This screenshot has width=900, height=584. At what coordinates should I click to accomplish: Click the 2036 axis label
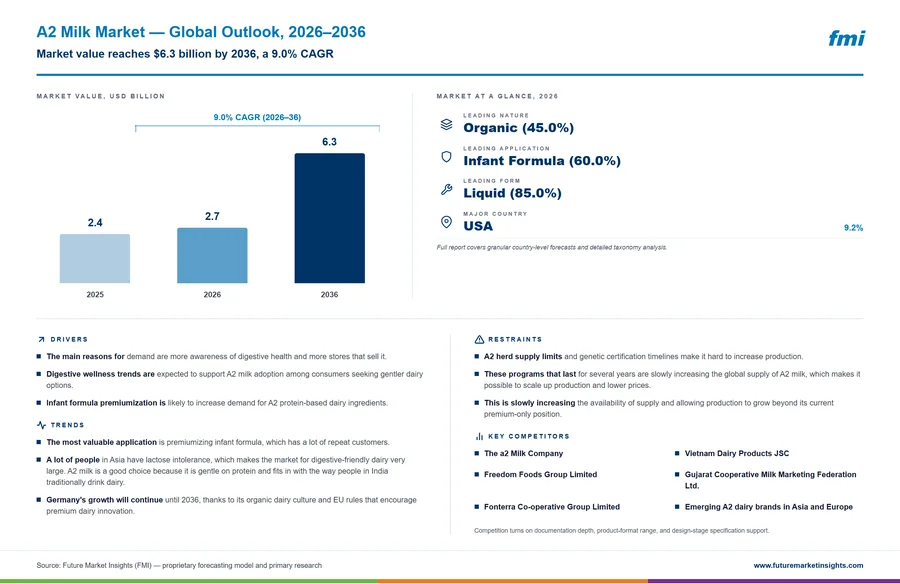click(x=329, y=295)
